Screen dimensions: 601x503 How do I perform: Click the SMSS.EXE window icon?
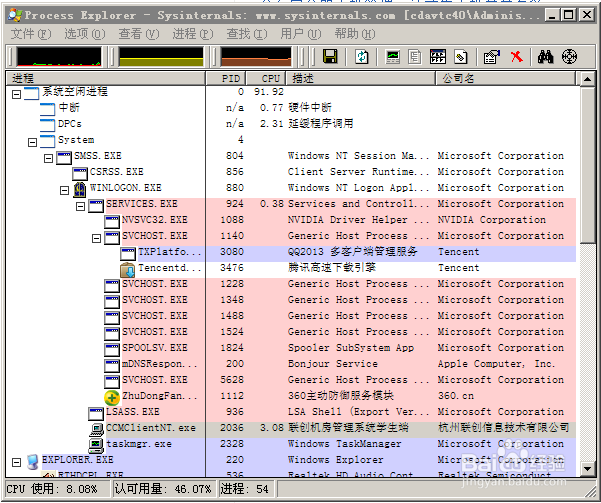pyautogui.click(x=64, y=158)
